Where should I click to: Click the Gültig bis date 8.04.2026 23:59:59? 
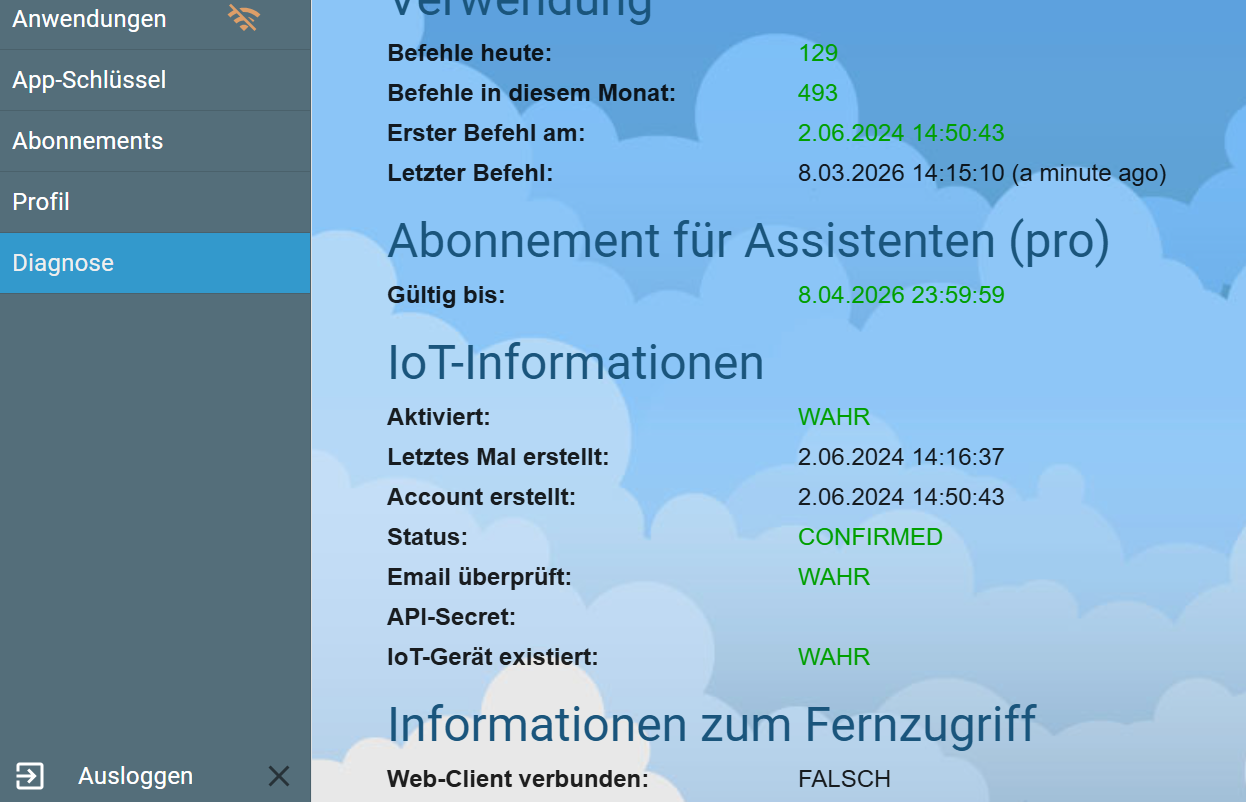(x=901, y=295)
